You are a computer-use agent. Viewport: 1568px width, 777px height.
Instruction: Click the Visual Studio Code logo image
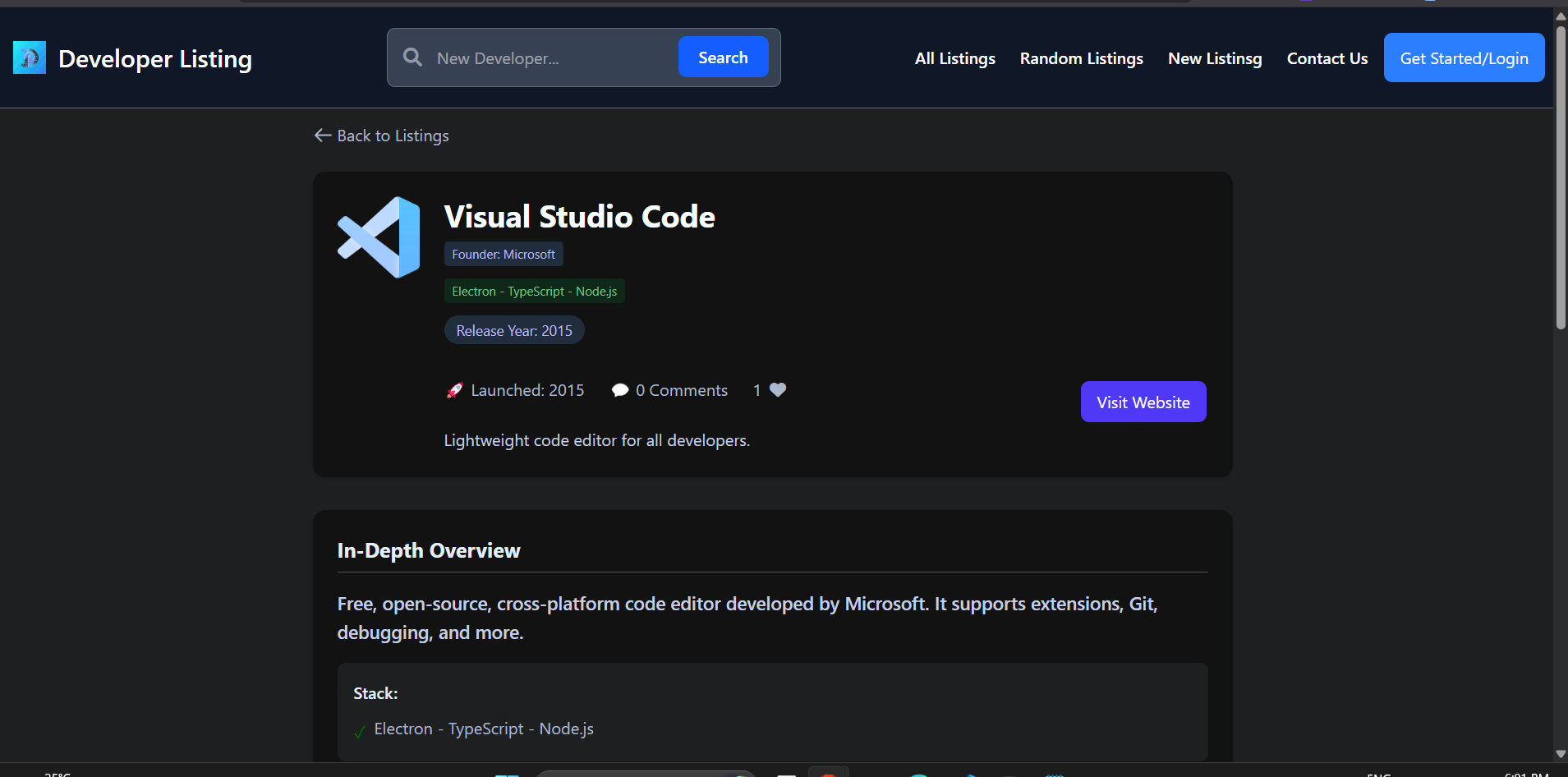tap(379, 237)
